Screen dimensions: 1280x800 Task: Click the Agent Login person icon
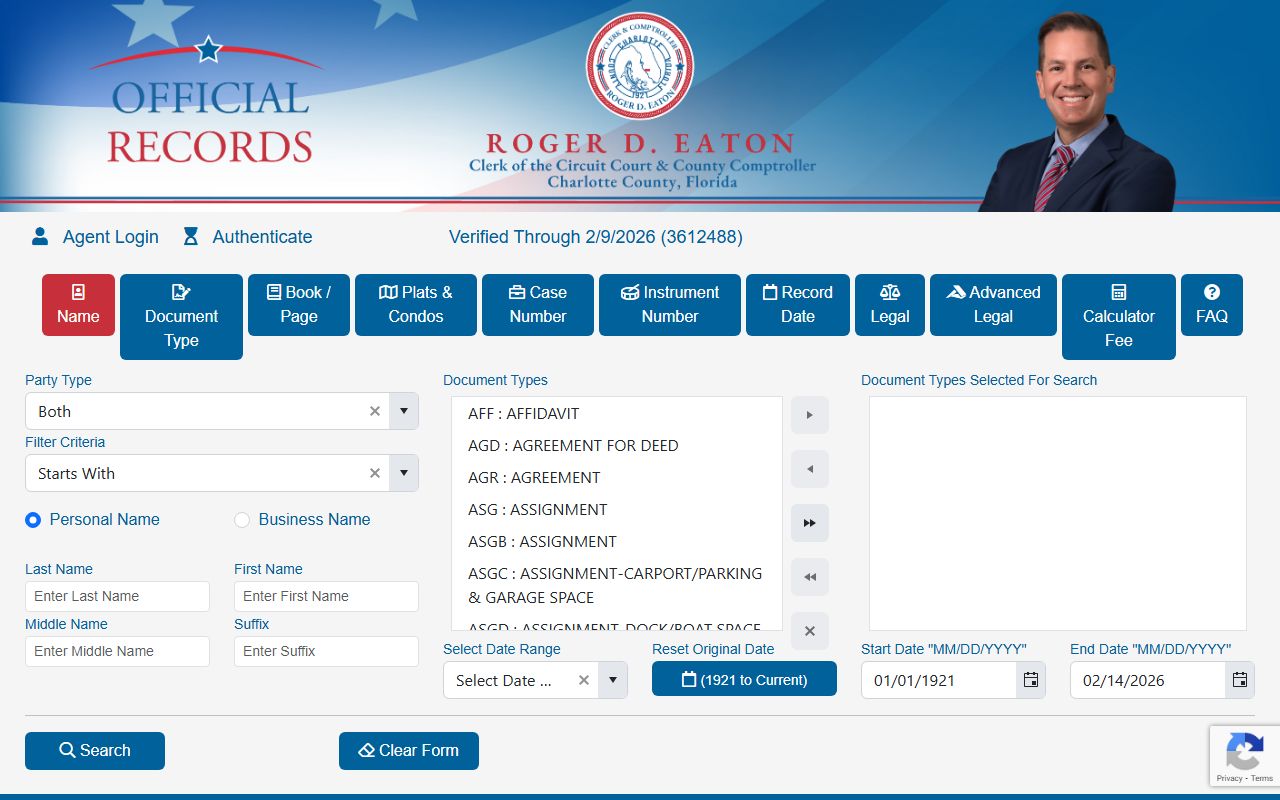[40, 236]
